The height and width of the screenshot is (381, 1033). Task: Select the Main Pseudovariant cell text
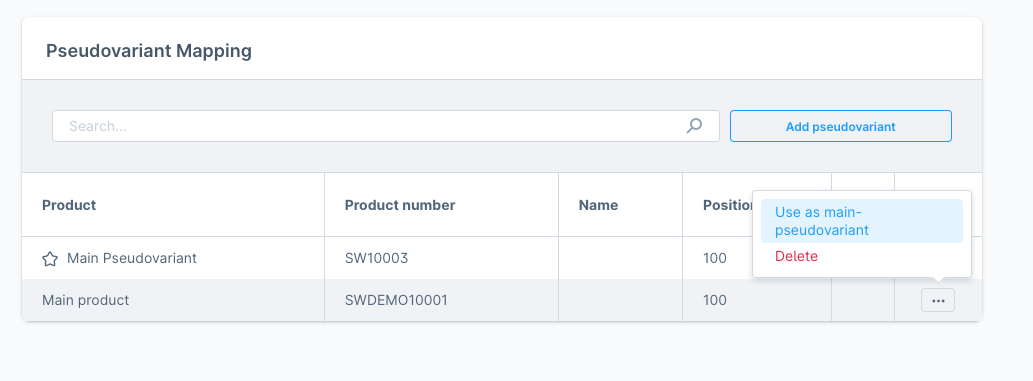pos(132,258)
